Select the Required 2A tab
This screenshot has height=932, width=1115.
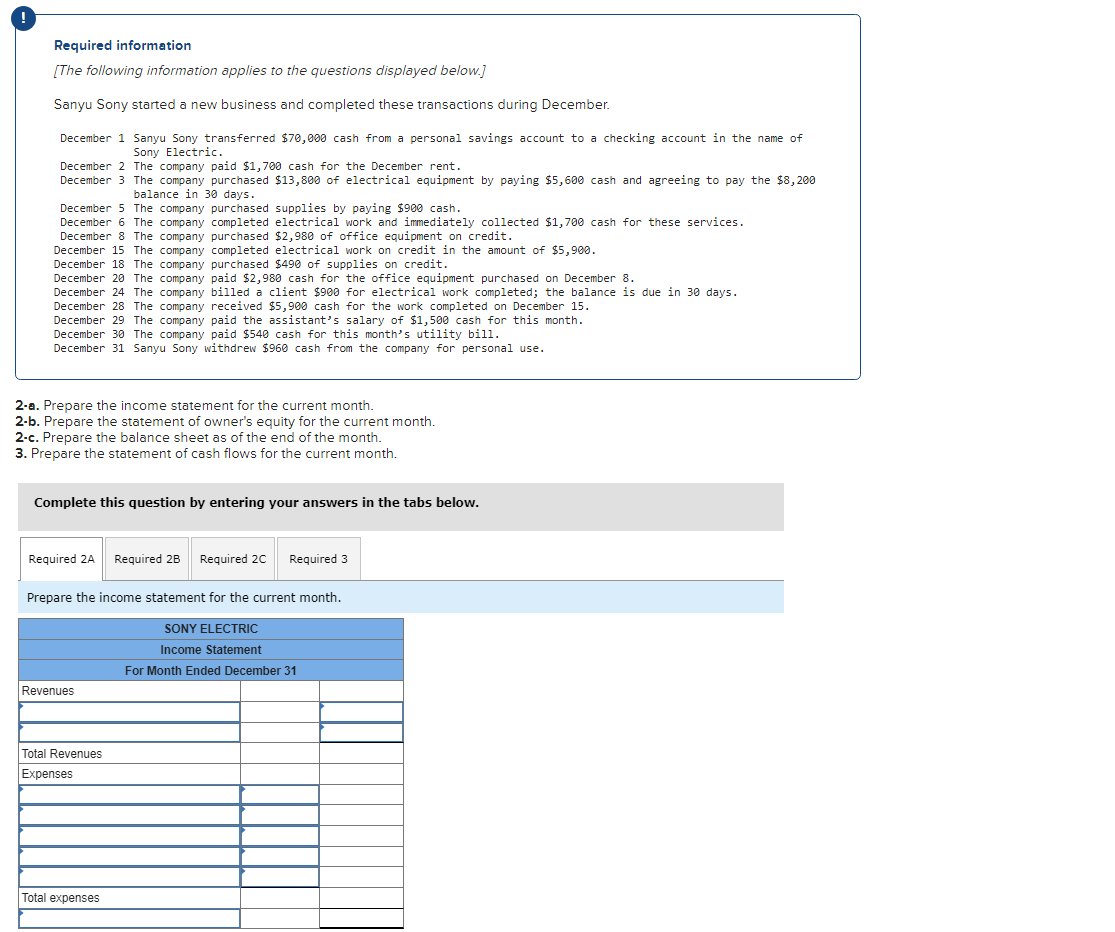61,559
